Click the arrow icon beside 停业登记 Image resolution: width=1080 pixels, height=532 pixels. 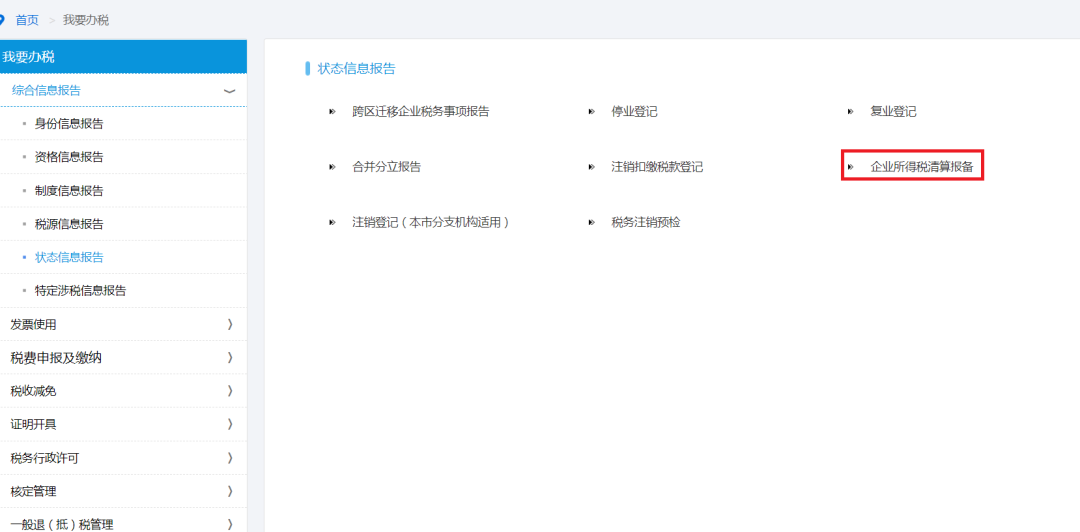(x=591, y=111)
